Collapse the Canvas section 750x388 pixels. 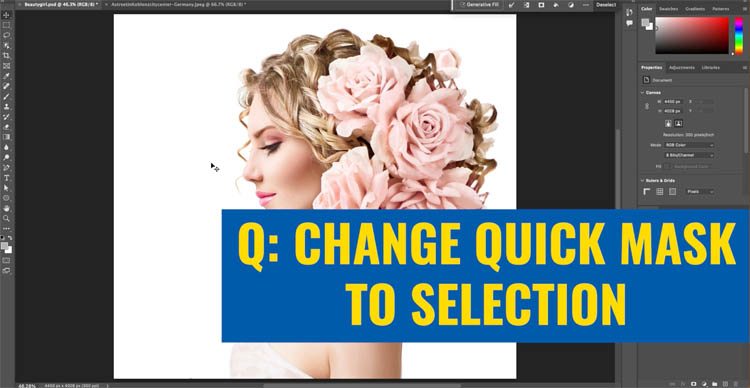coord(643,92)
